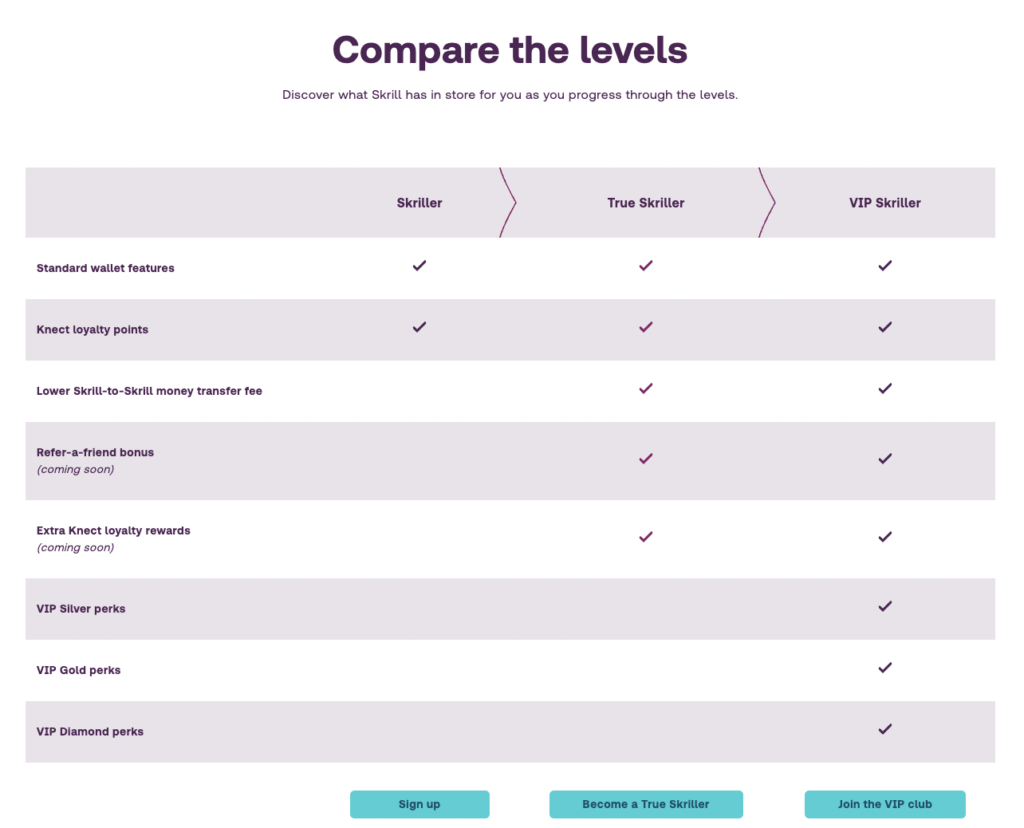This screenshot has height=828, width=1024.
Task: Click VIP Skriller checkmark for VIP Silver perks
Action: tap(885, 606)
